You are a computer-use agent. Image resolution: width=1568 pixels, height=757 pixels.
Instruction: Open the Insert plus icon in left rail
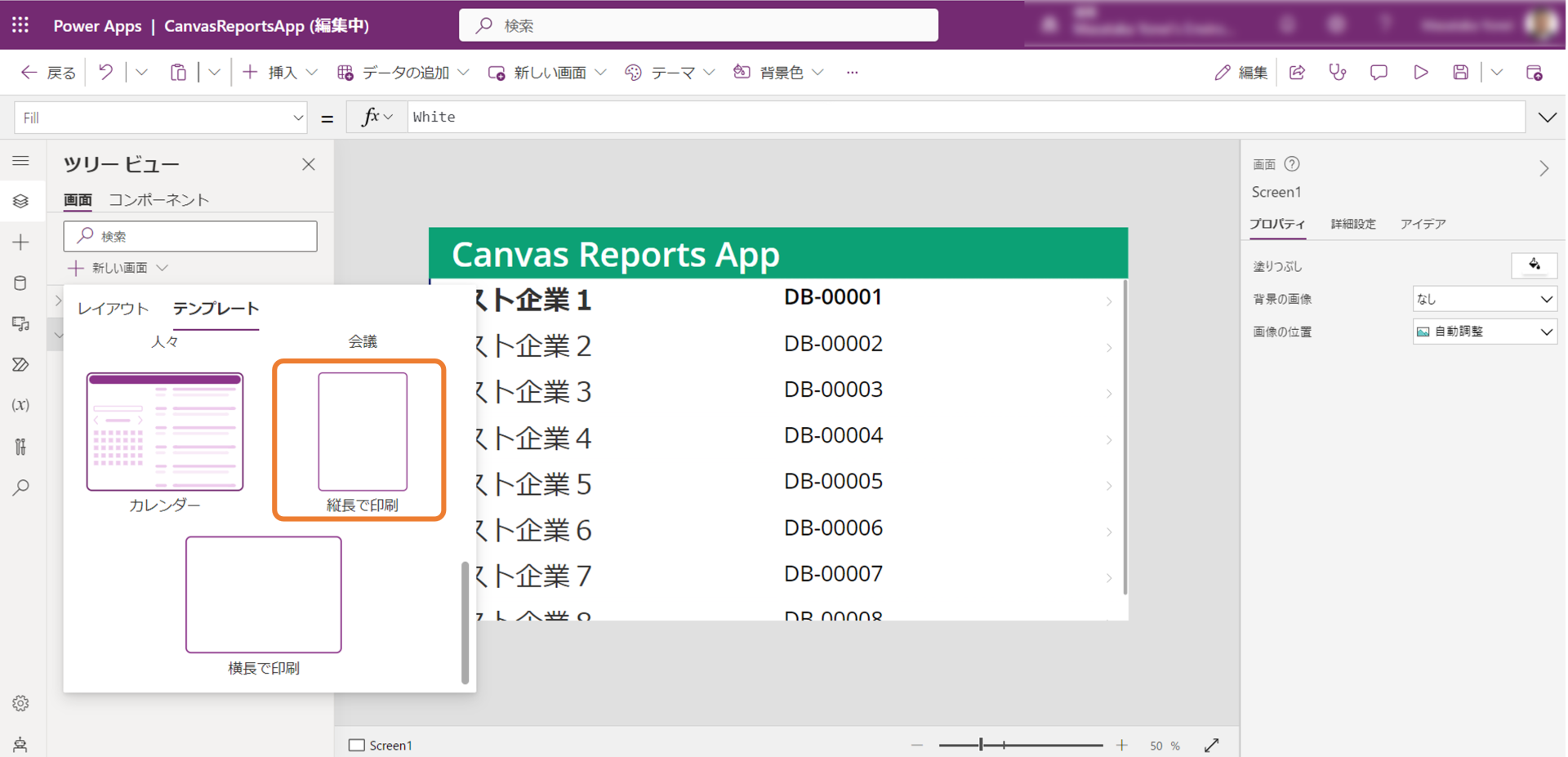click(x=21, y=243)
